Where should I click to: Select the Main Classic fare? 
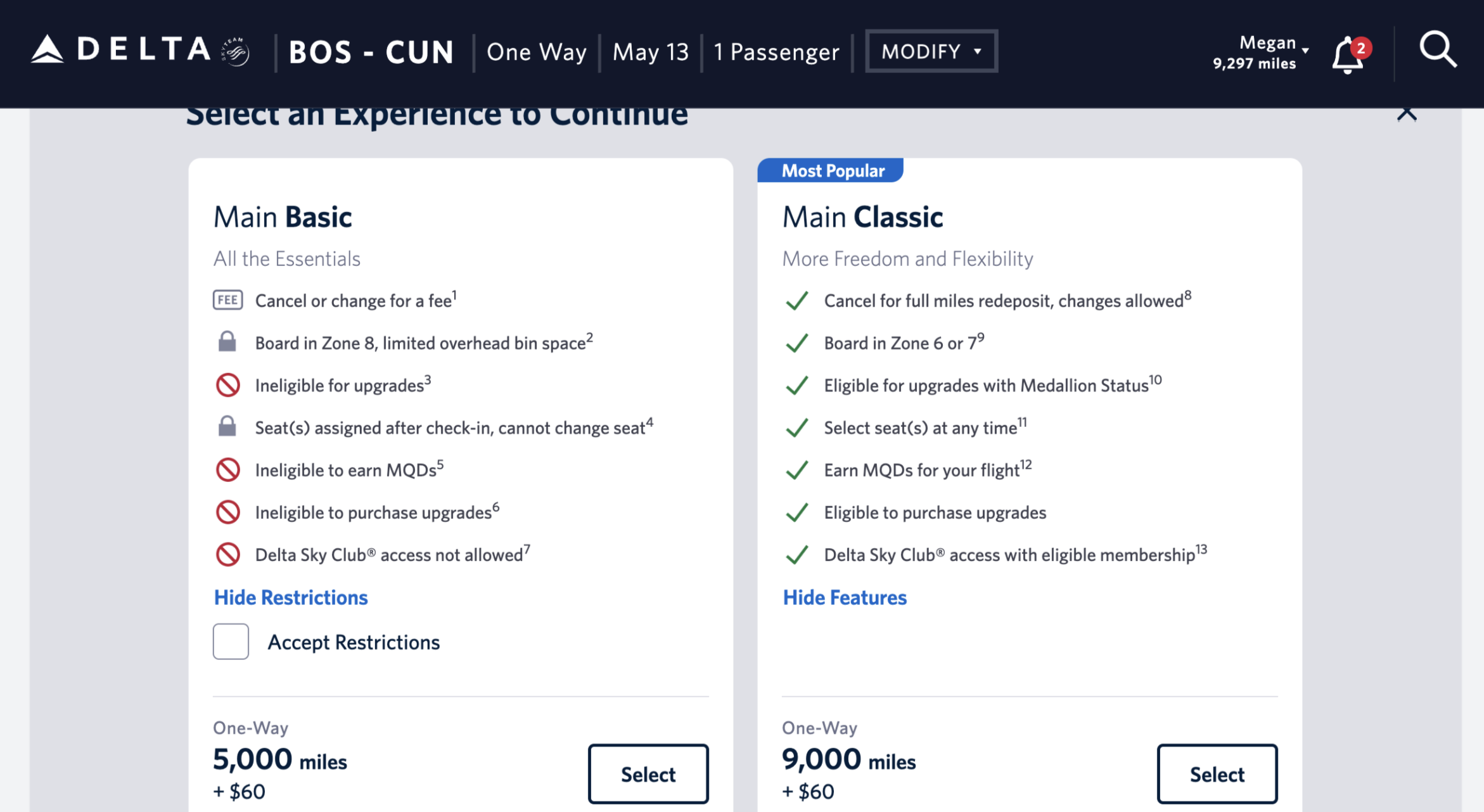(x=1217, y=774)
